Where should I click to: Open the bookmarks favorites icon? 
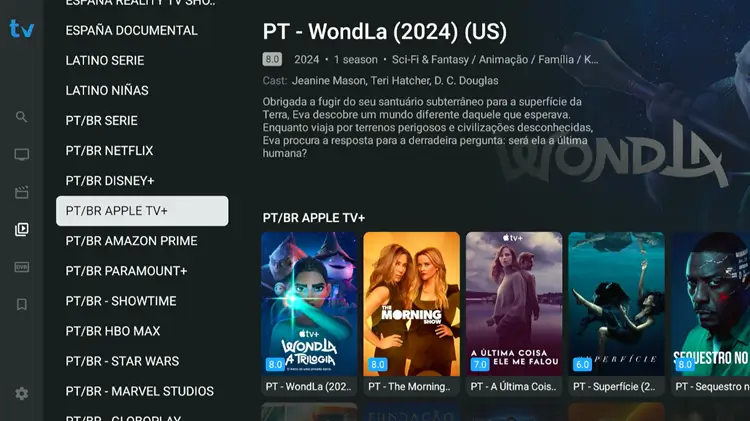[x=22, y=304]
